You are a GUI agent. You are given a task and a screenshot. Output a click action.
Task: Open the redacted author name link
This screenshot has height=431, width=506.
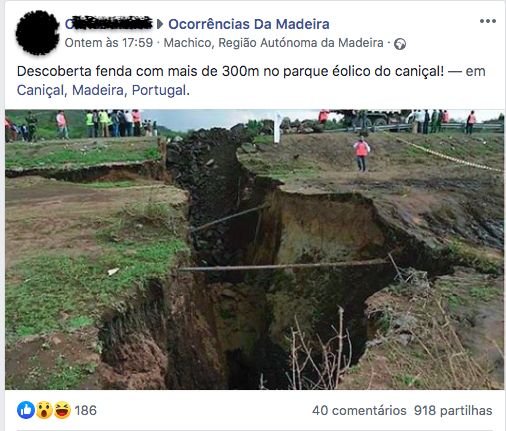[108, 23]
